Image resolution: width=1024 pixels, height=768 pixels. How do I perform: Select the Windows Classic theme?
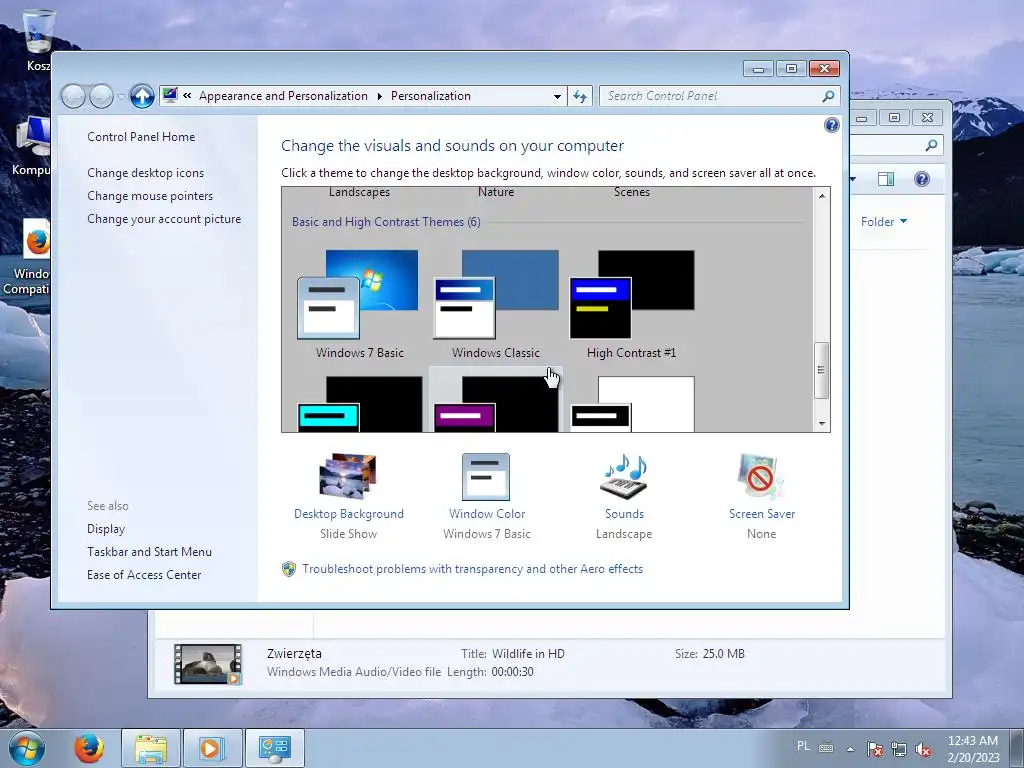[496, 304]
